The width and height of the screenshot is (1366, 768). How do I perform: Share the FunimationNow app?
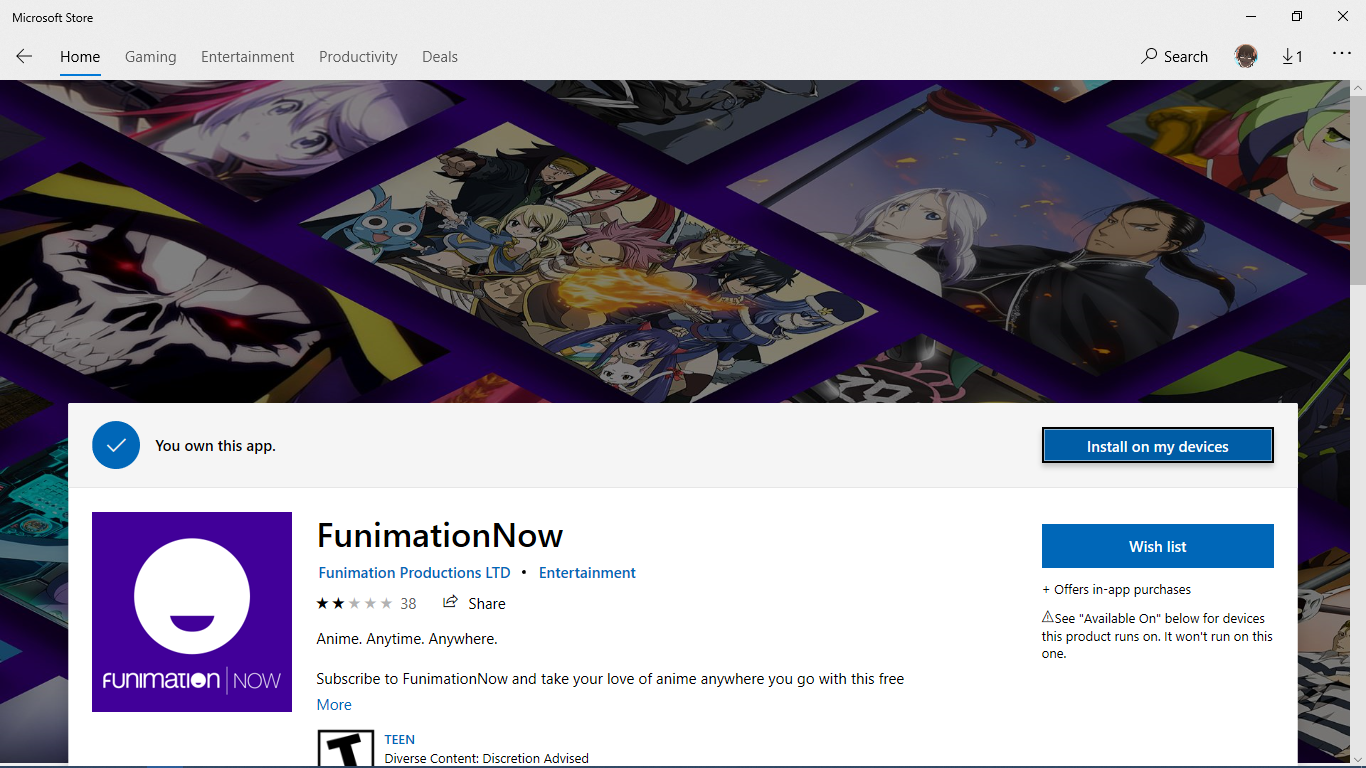pos(474,603)
